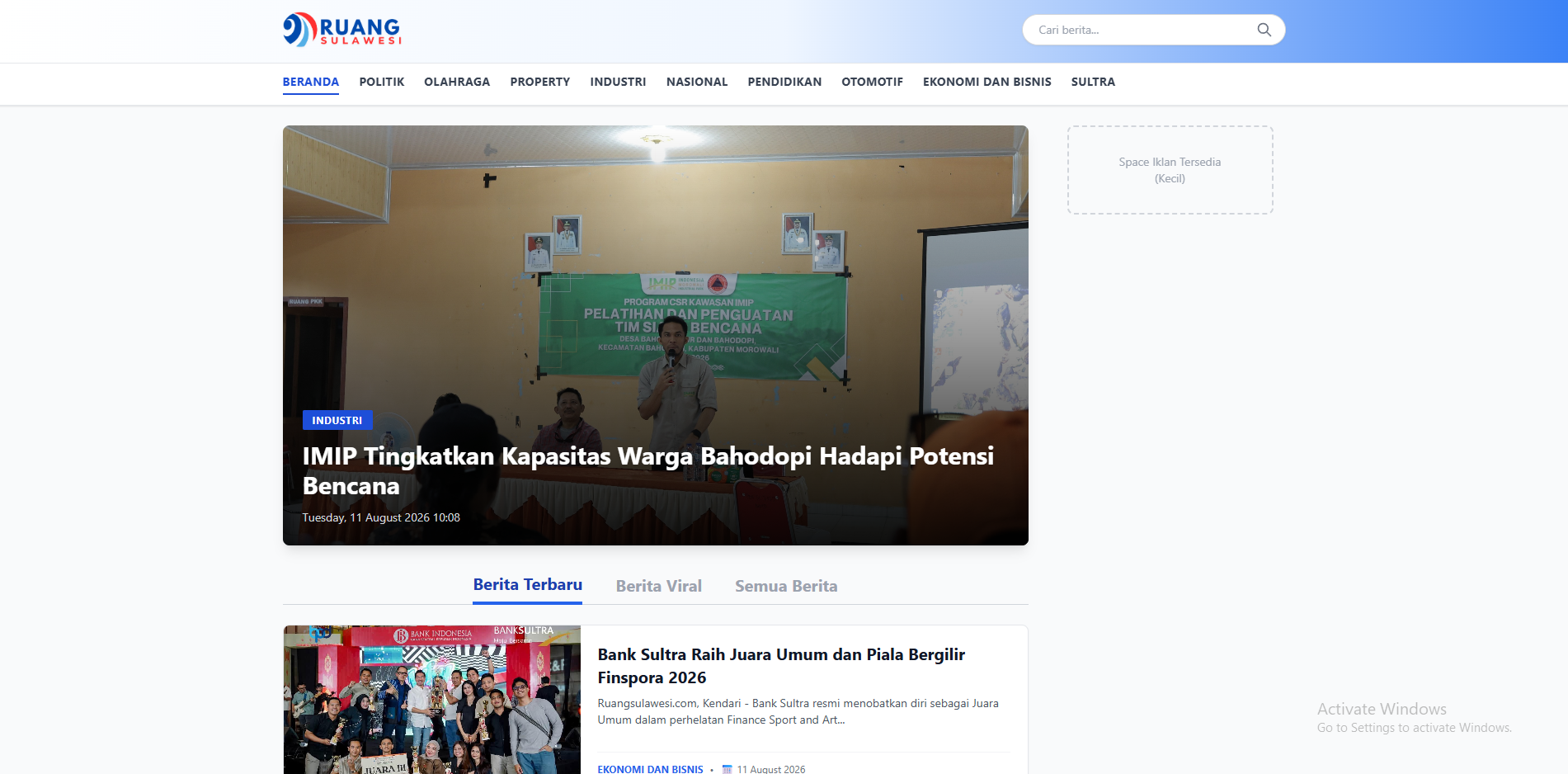Open the OLAHRAGA category
1568x774 pixels.
tap(457, 82)
